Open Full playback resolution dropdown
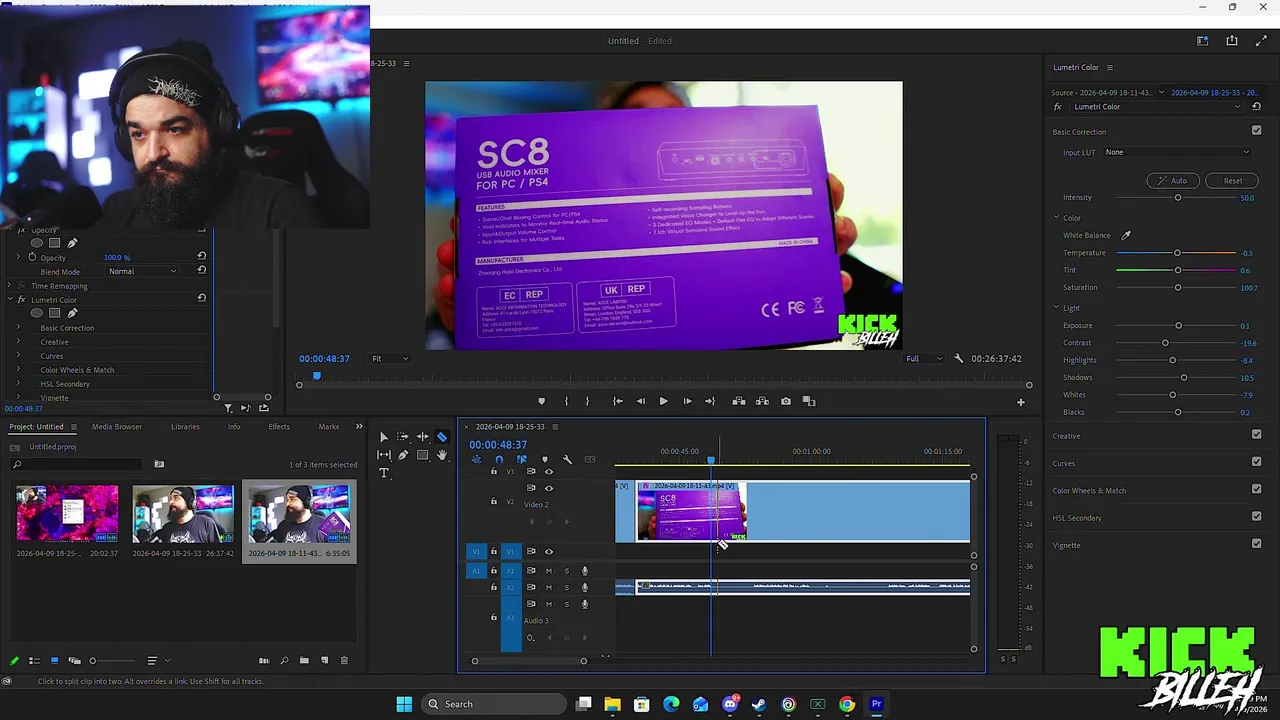This screenshot has height=720, width=1280. click(x=923, y=358)
